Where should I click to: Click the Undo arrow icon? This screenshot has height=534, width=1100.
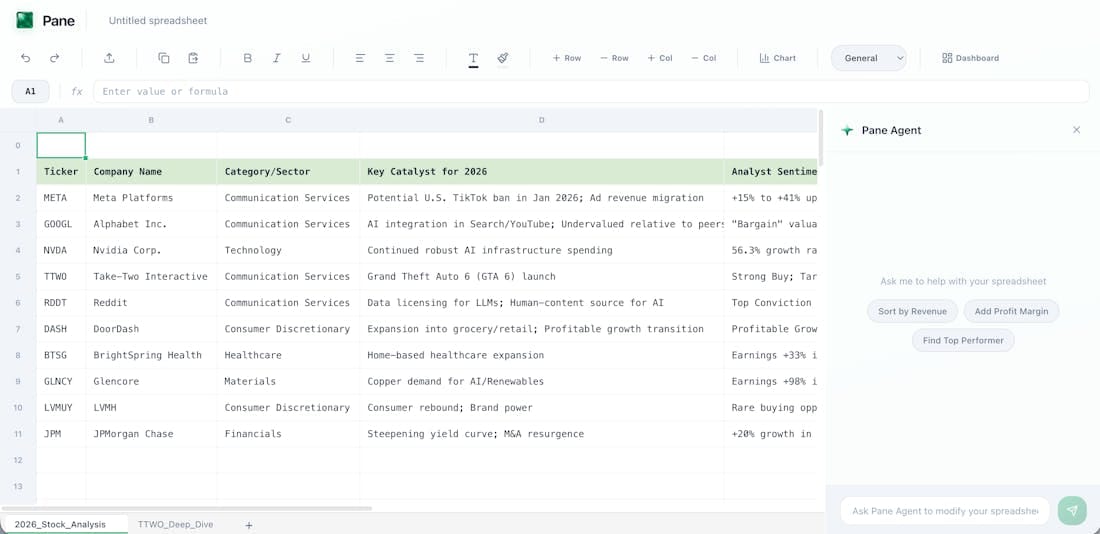tap(26, 58)
